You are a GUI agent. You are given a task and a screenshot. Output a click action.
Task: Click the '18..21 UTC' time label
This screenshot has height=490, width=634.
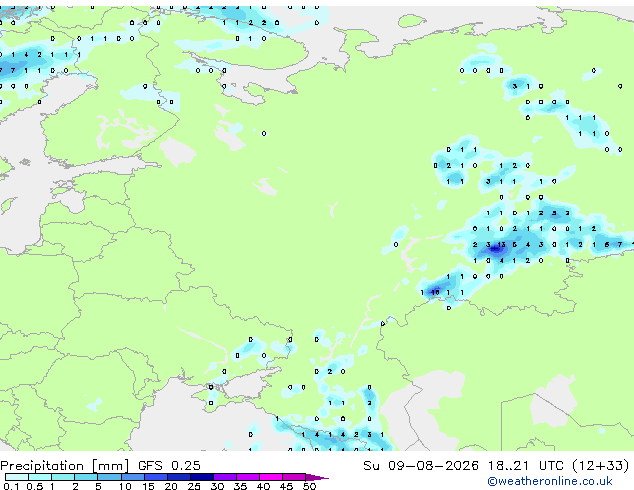click(x=526, y=466)
